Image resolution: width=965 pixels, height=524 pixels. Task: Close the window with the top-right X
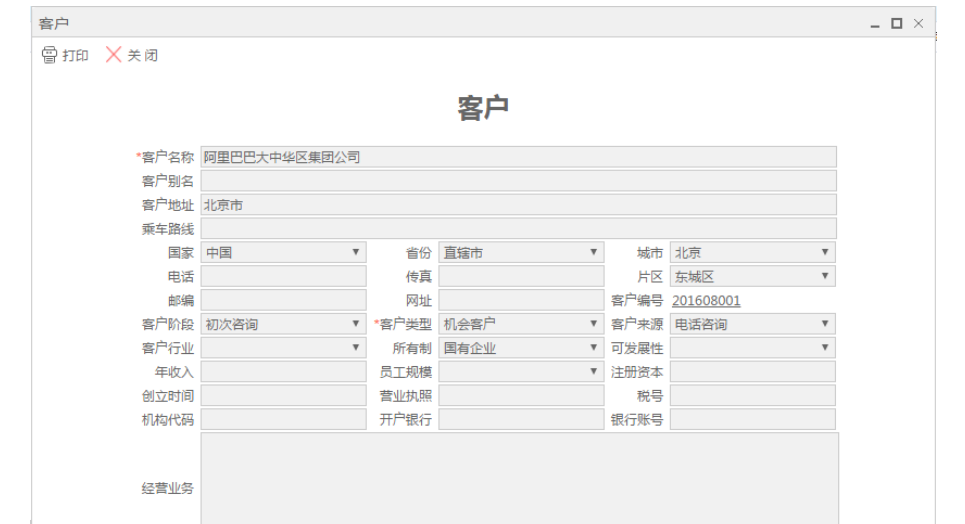917,22
